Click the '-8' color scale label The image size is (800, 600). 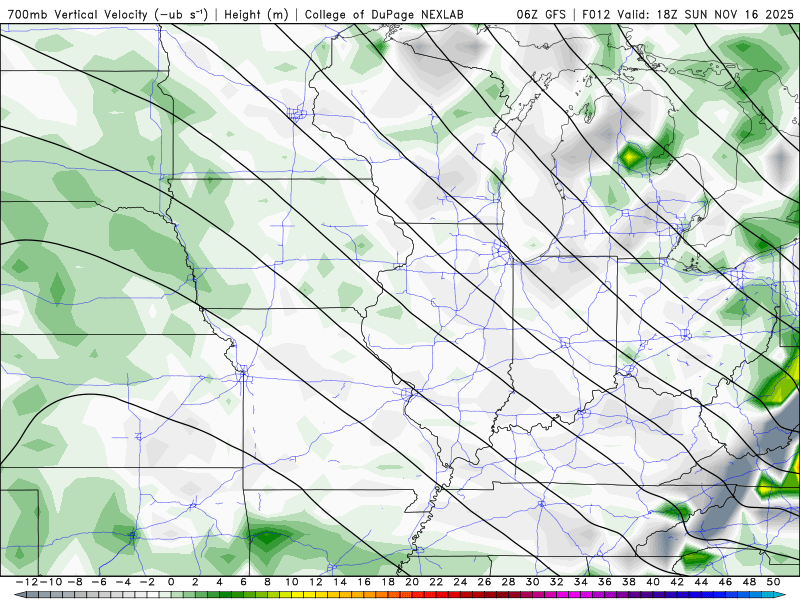[74, 582]
